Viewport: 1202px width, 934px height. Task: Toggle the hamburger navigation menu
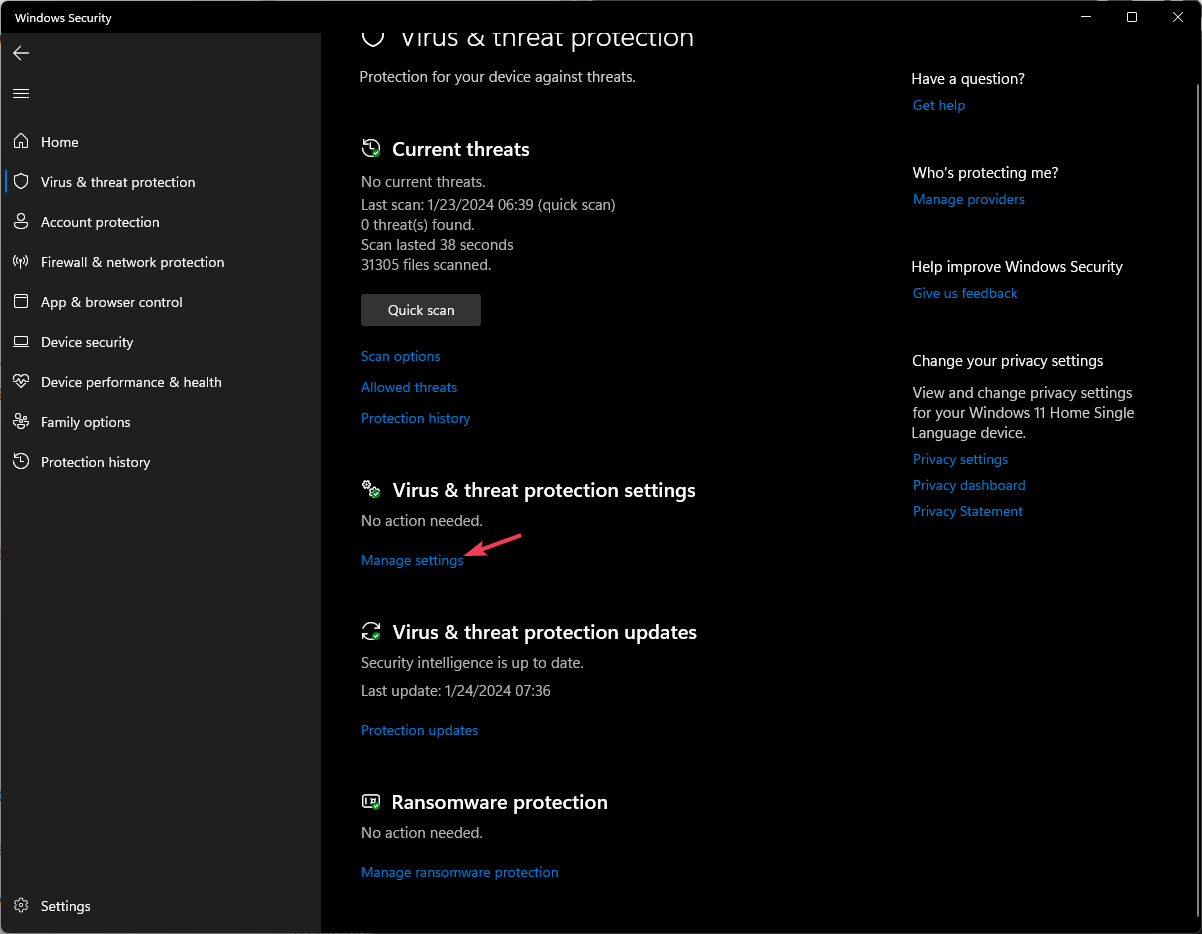click(x=21, y=93)
